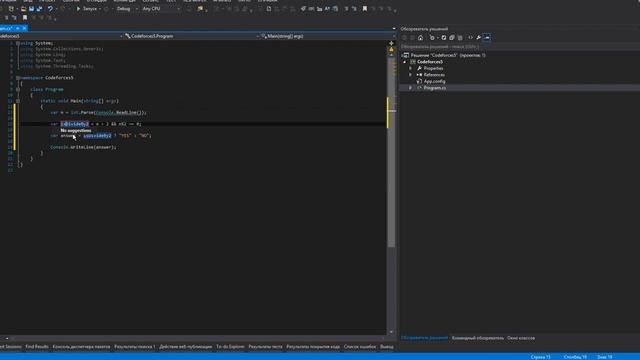Screen dimensions: 640x360
Task: Open the Debug configuration dropdown
Action: click(126, 9)
